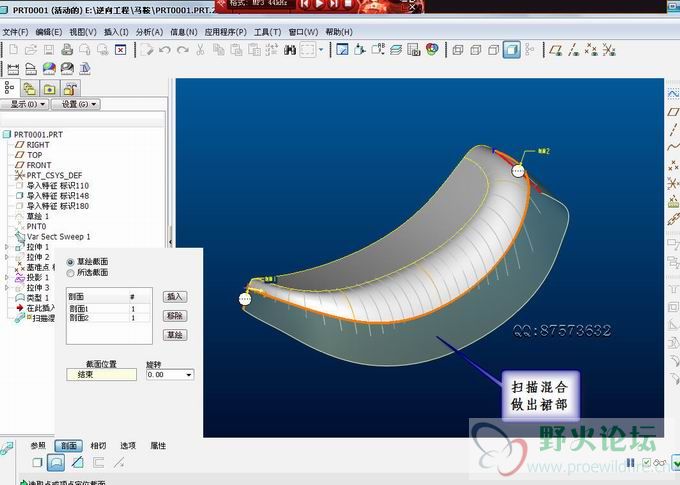Open the selection filter dropdown arrow
This screenshot has width=680, height=485.
coord(321,50)
